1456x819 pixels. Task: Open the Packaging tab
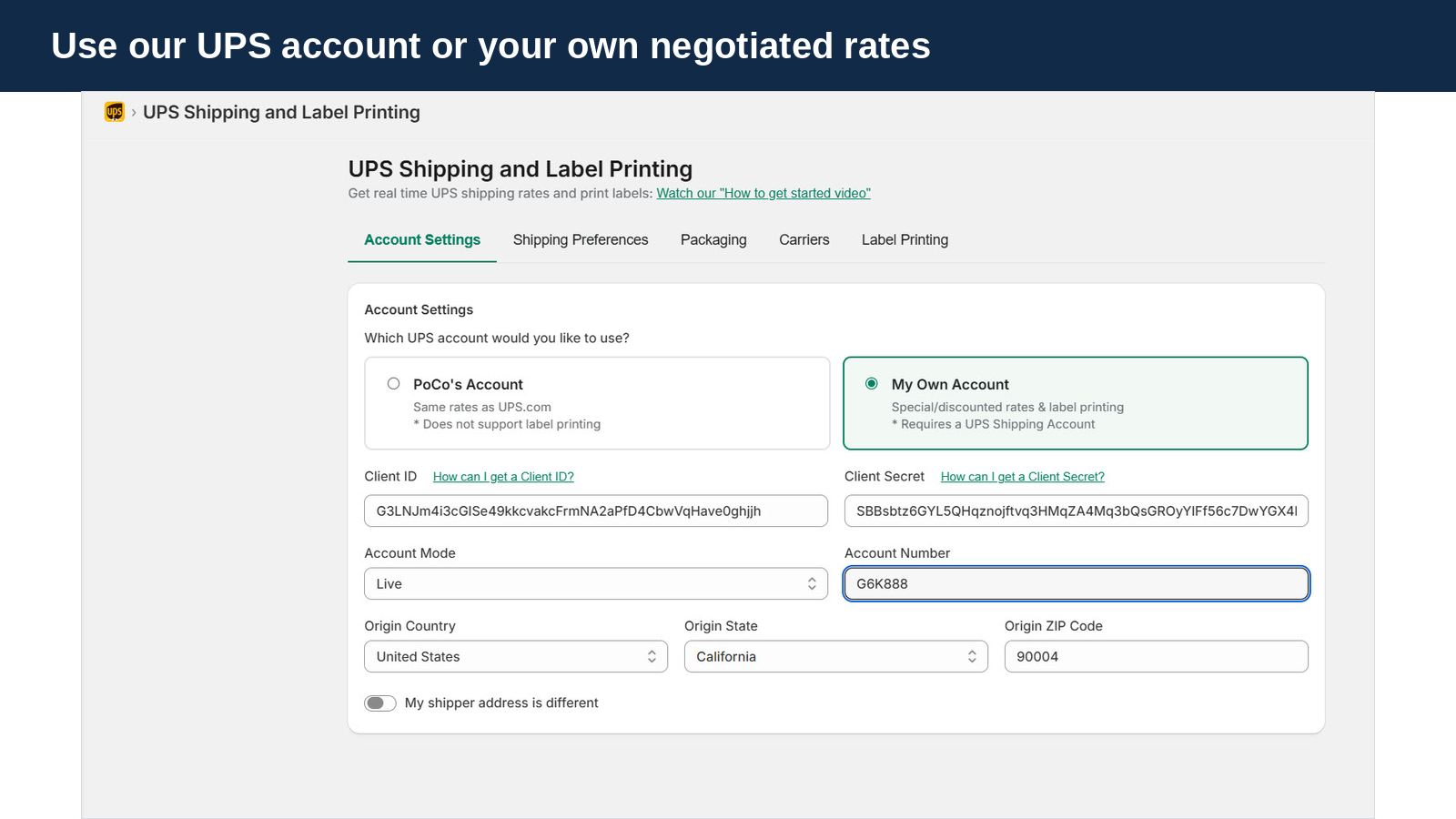tap(713, 240)
